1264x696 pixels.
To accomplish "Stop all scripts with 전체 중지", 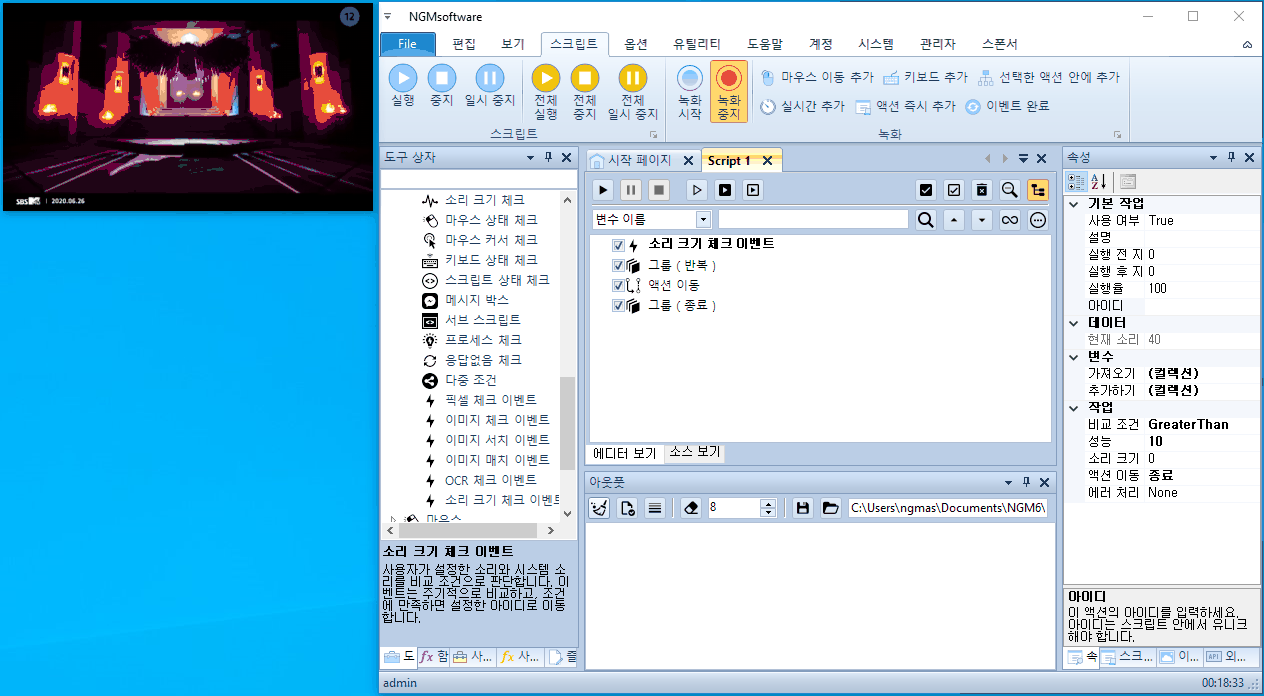I will 585,92.
